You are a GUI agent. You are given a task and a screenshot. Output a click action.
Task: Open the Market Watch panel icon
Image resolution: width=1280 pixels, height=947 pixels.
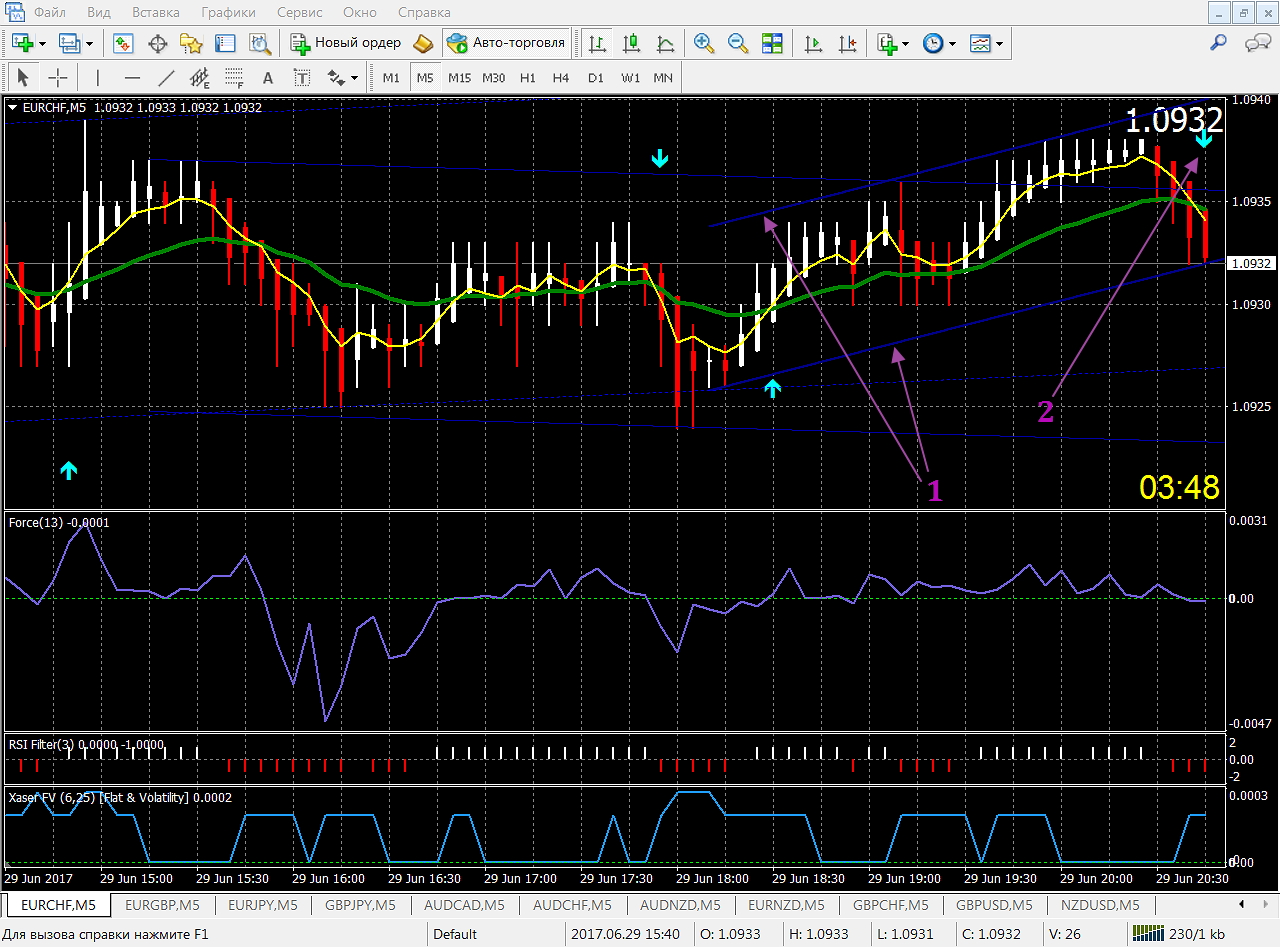point(124,43)
